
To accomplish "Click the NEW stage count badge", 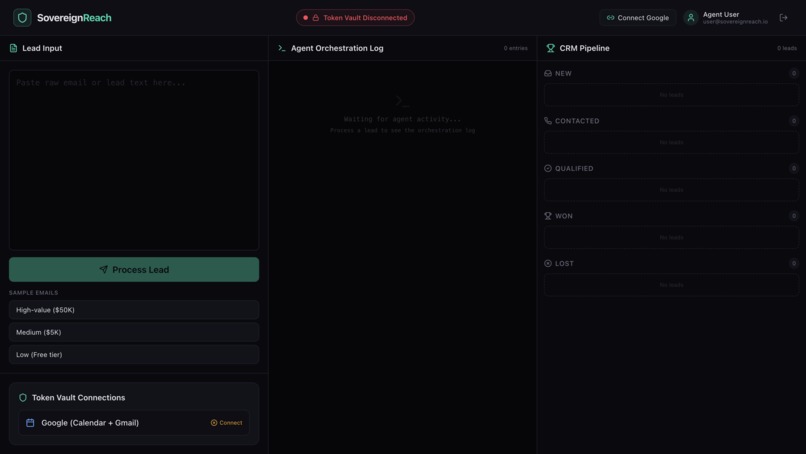I will coord(794,74).
